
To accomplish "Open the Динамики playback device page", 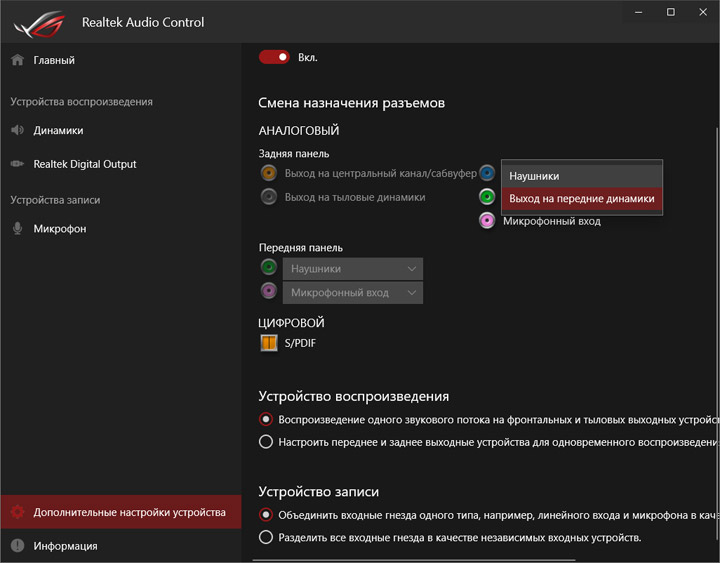I will (58, 130).
